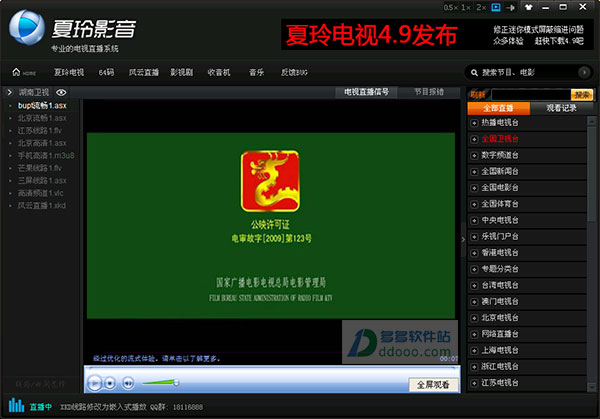600x419 pixels.
Task: Set playback window size to 2×
Action: coord(481,8)
